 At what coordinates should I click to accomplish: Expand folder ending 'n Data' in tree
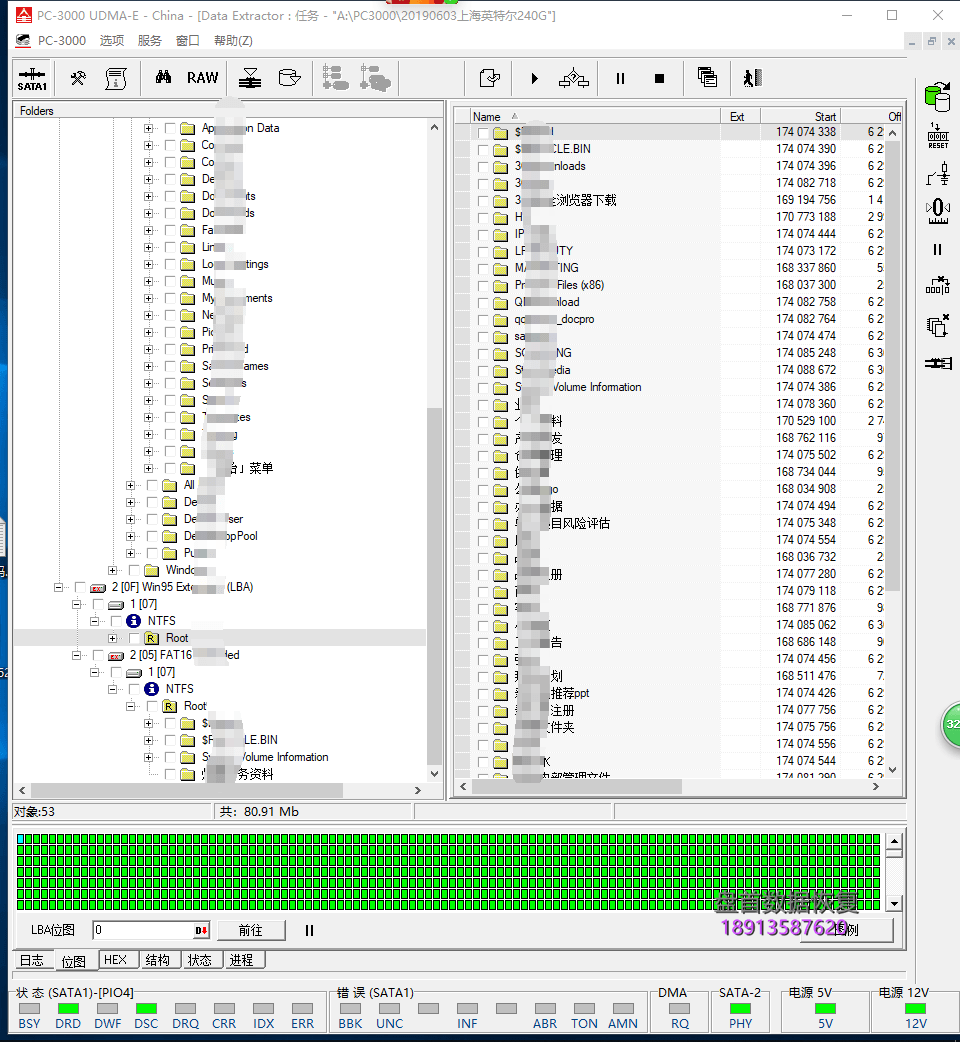coord(149,128)
